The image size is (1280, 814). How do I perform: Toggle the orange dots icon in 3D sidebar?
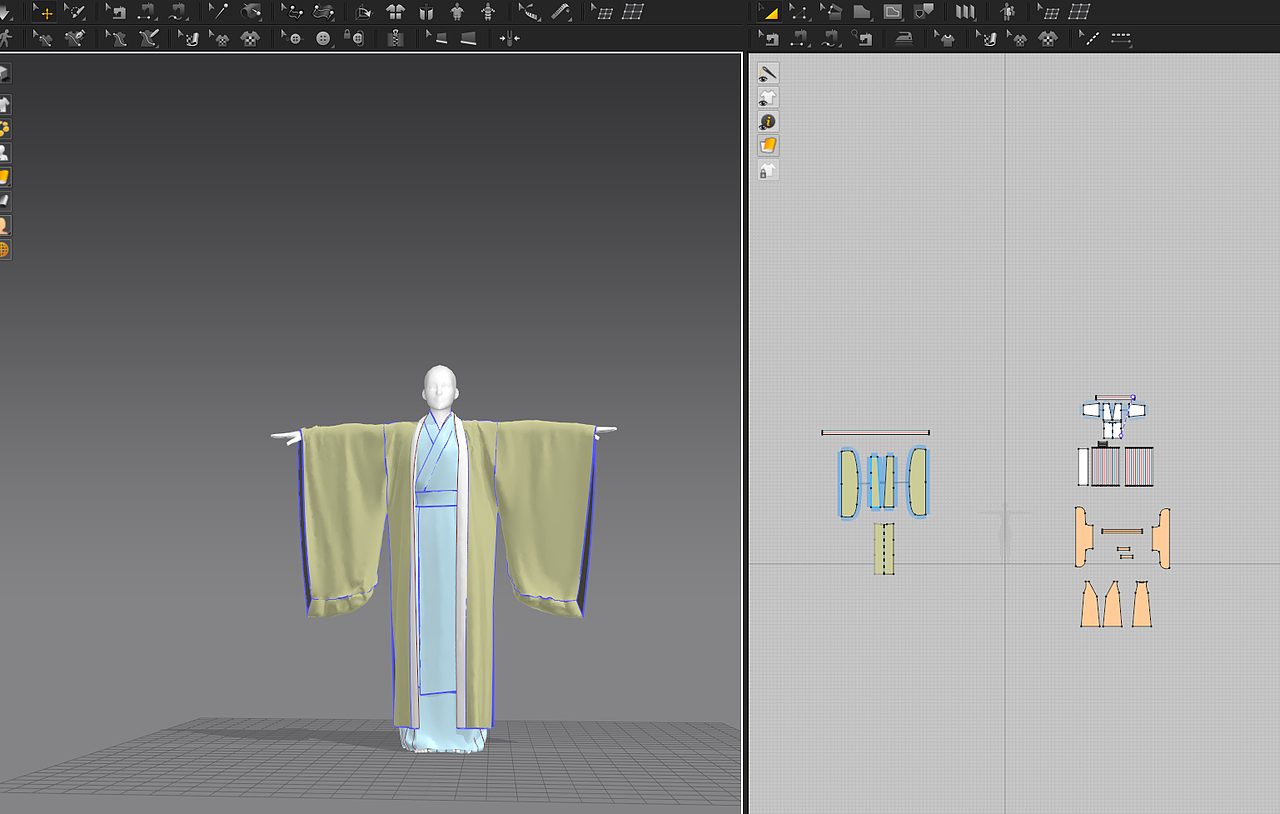click(4, 128)
